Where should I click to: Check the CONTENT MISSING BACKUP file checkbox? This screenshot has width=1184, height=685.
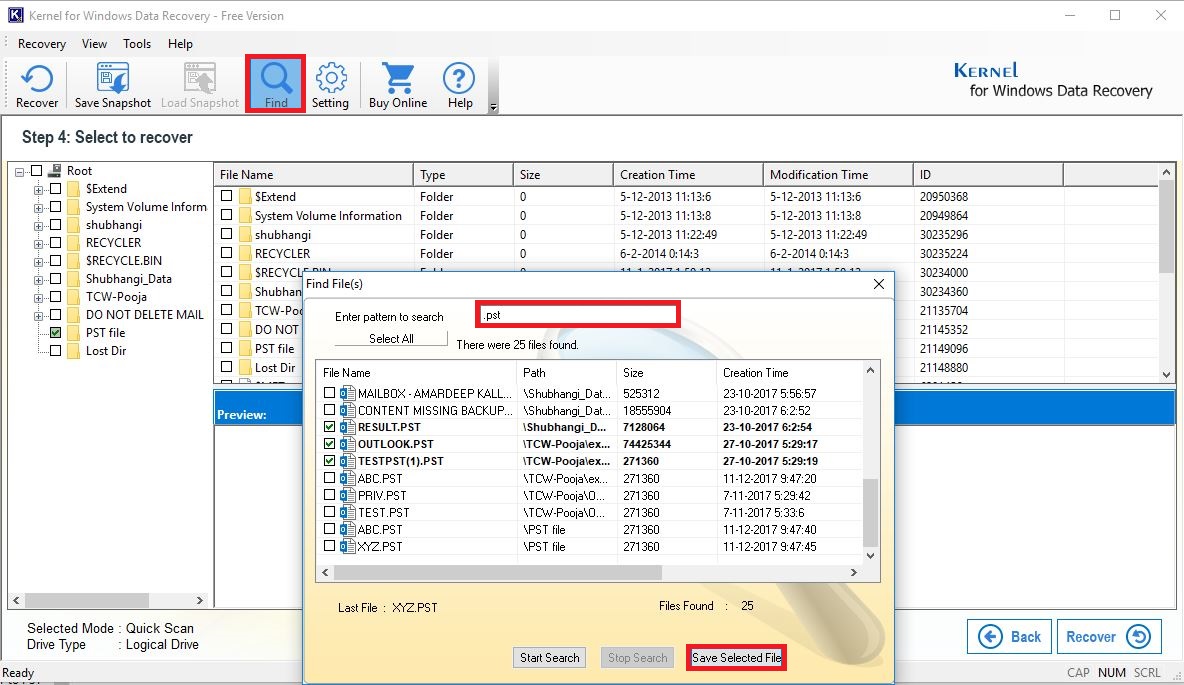329,410
